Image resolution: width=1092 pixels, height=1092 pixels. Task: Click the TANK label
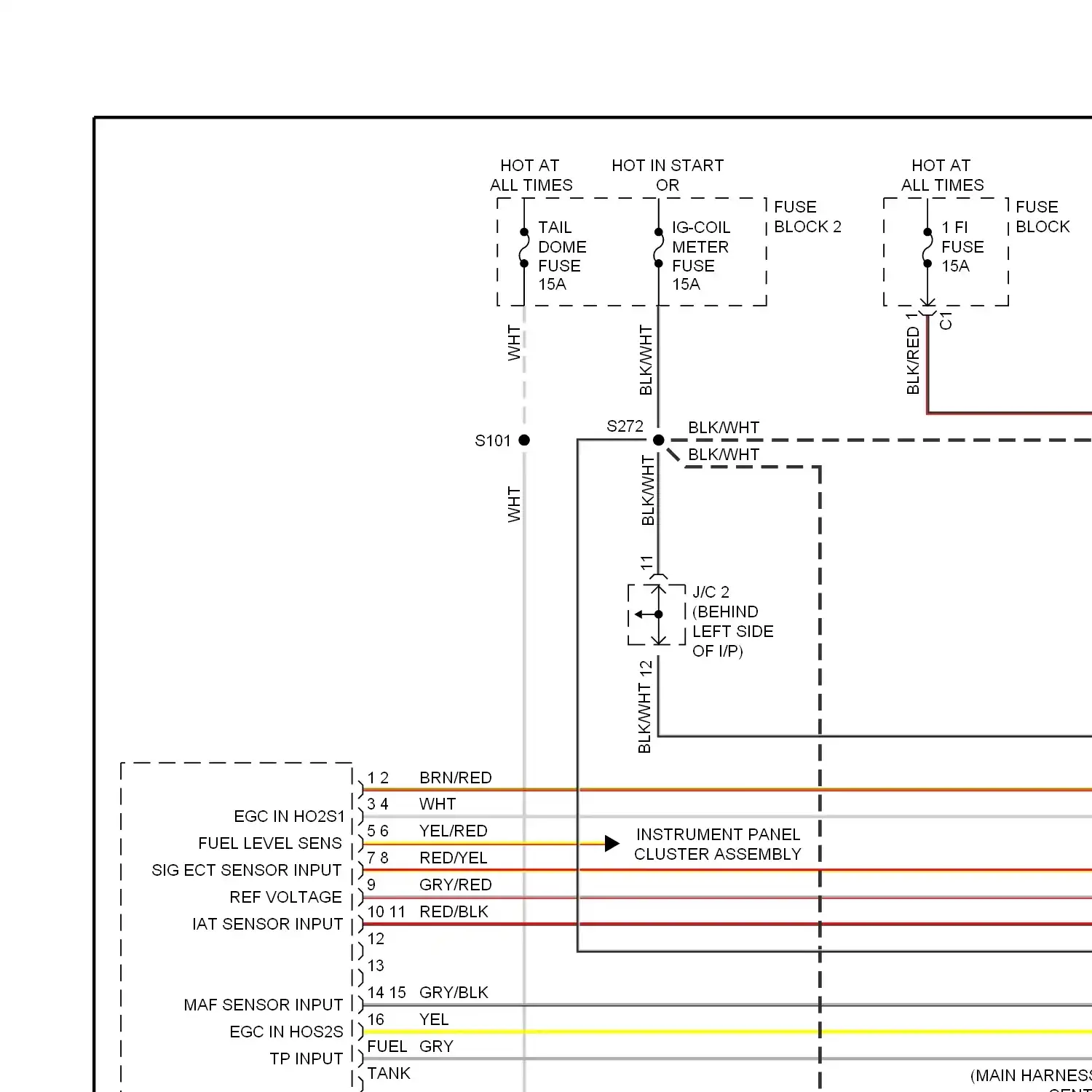(389, 1074)
